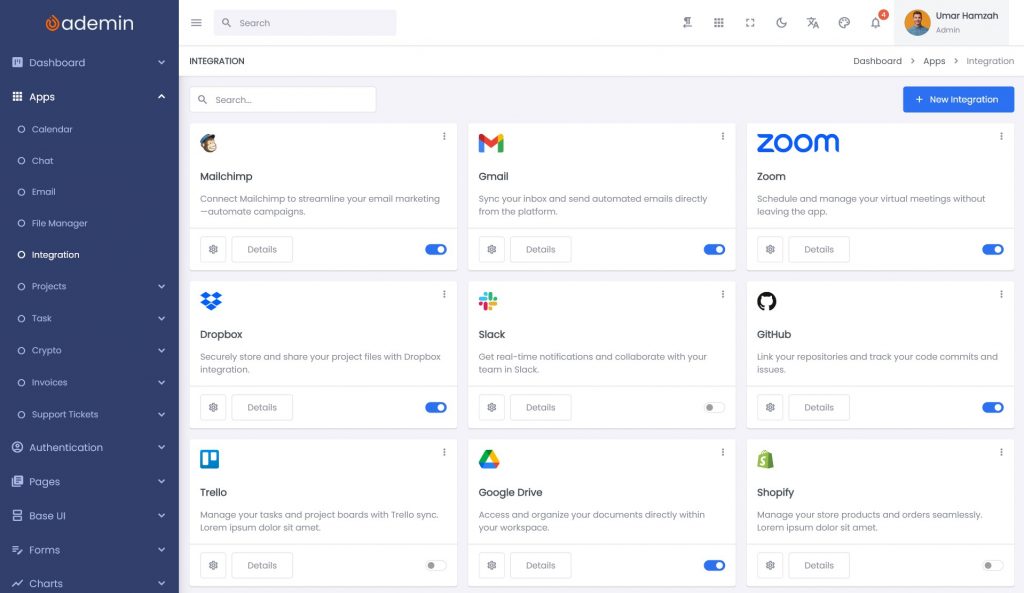
Task: Open the theme color palette icon
Action: point(844,23)
